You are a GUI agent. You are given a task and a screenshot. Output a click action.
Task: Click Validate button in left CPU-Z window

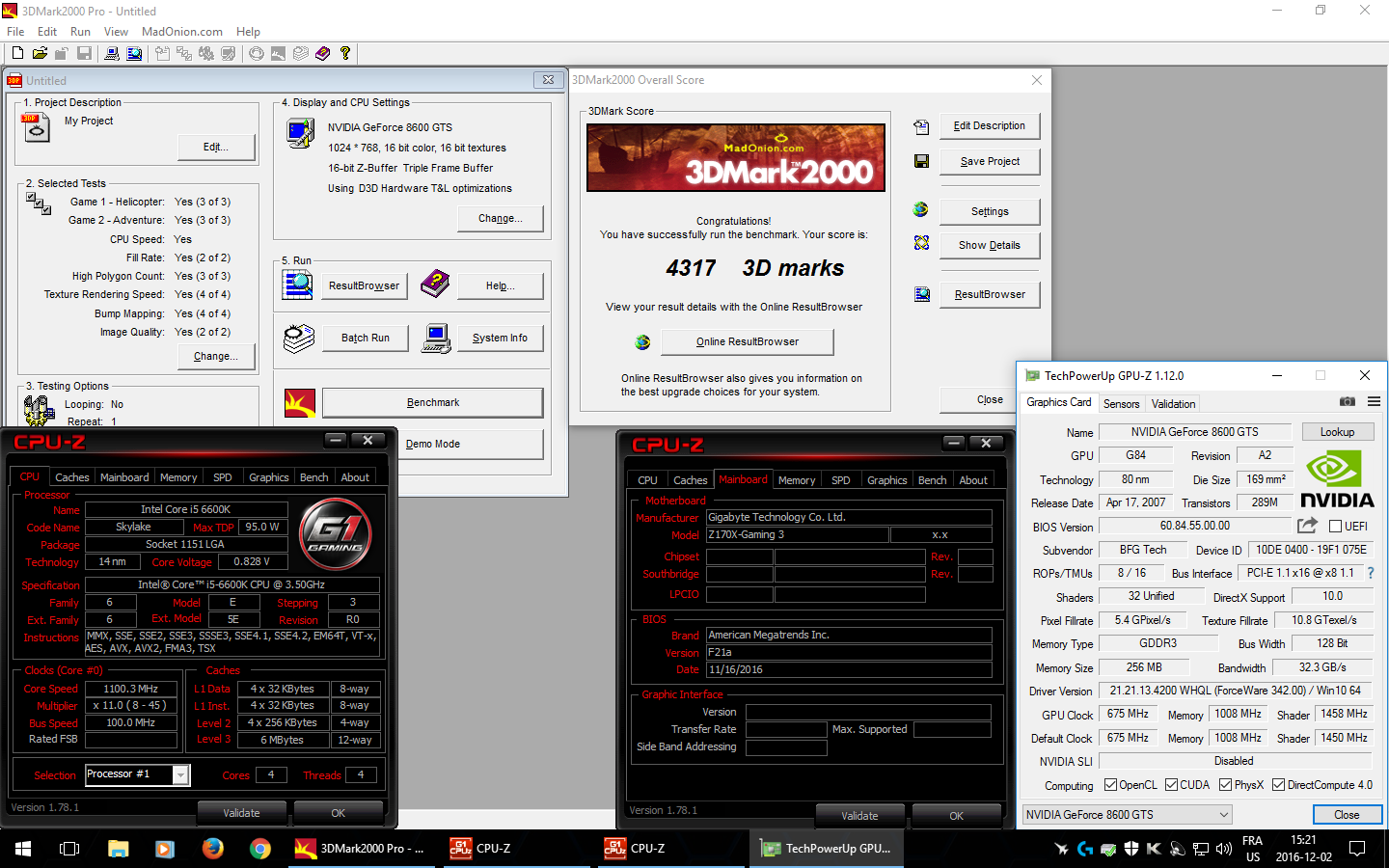241,813
